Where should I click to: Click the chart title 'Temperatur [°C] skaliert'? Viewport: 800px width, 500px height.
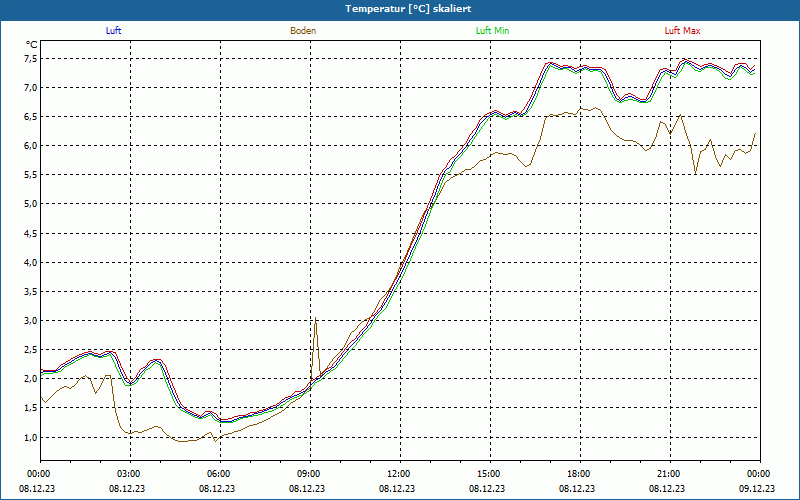tap(408, 9)
